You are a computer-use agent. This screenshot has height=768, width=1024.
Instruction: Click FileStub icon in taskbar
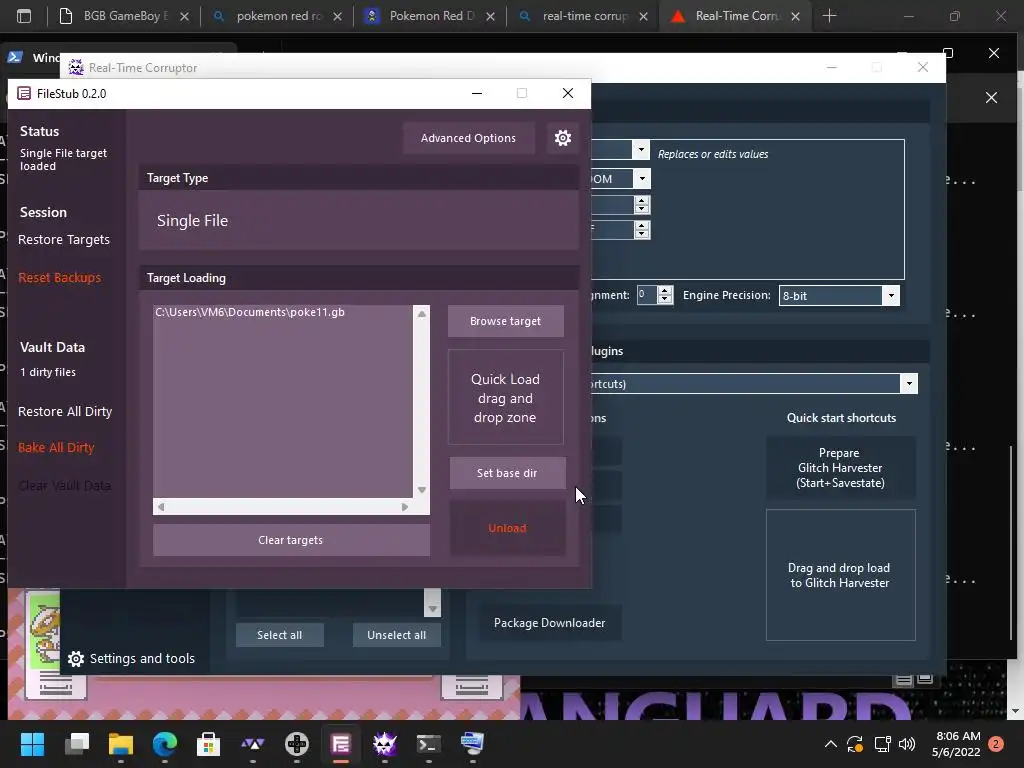(341, 744)
